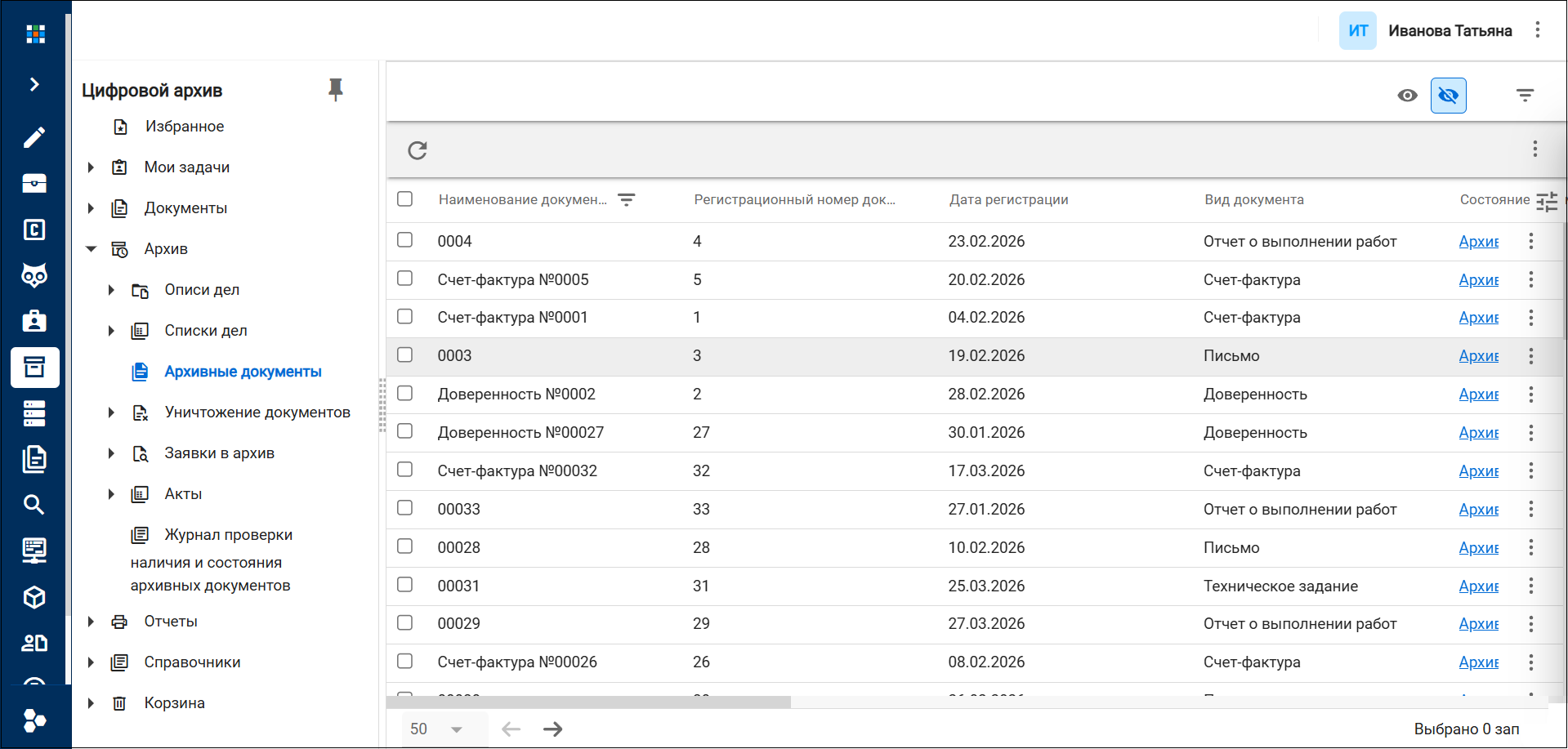Open column settings next to Состояние
This screenshot has height=749, width=1568.
pos(1547,201)
